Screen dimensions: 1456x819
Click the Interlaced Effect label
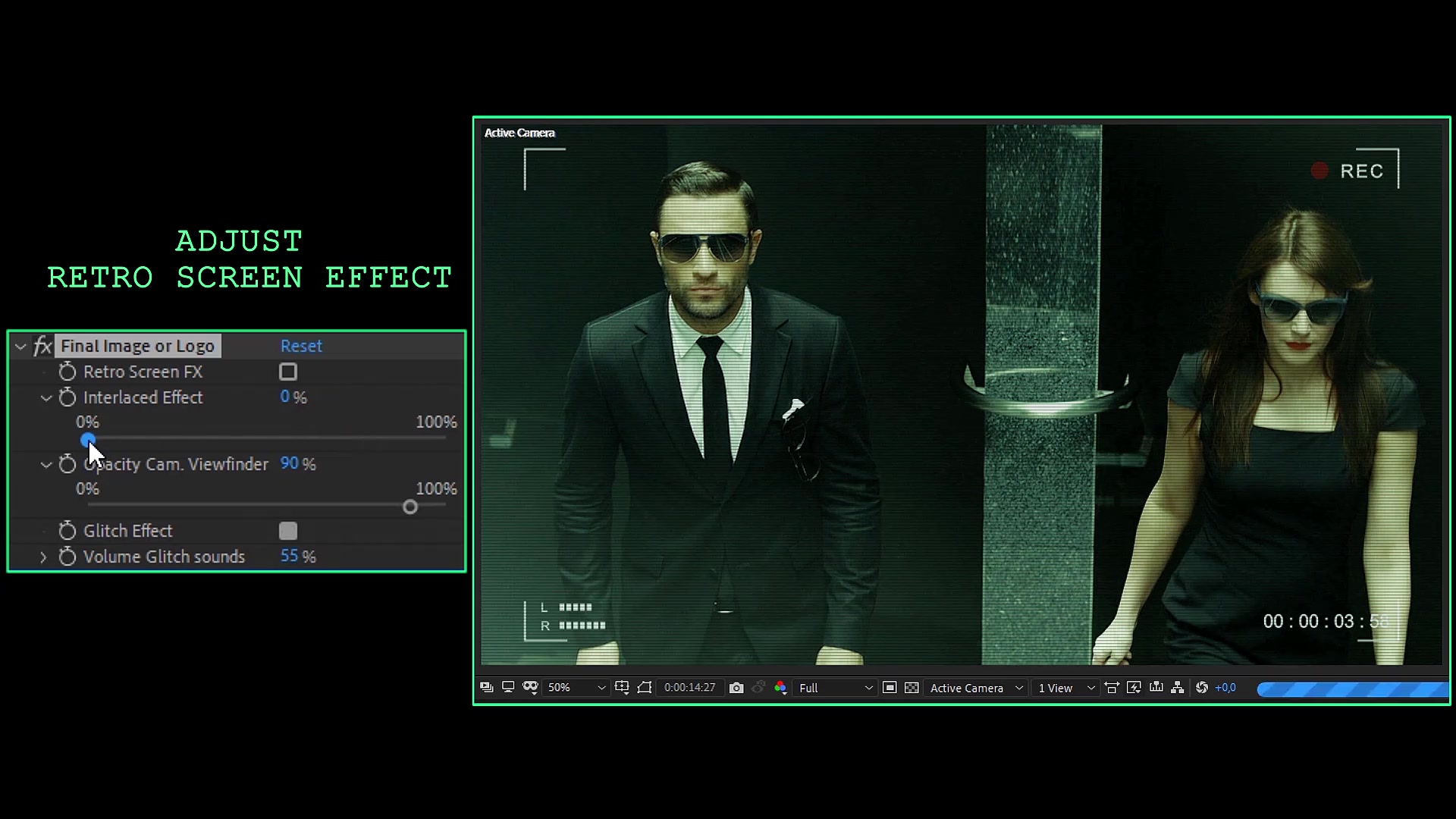[143, 397]
